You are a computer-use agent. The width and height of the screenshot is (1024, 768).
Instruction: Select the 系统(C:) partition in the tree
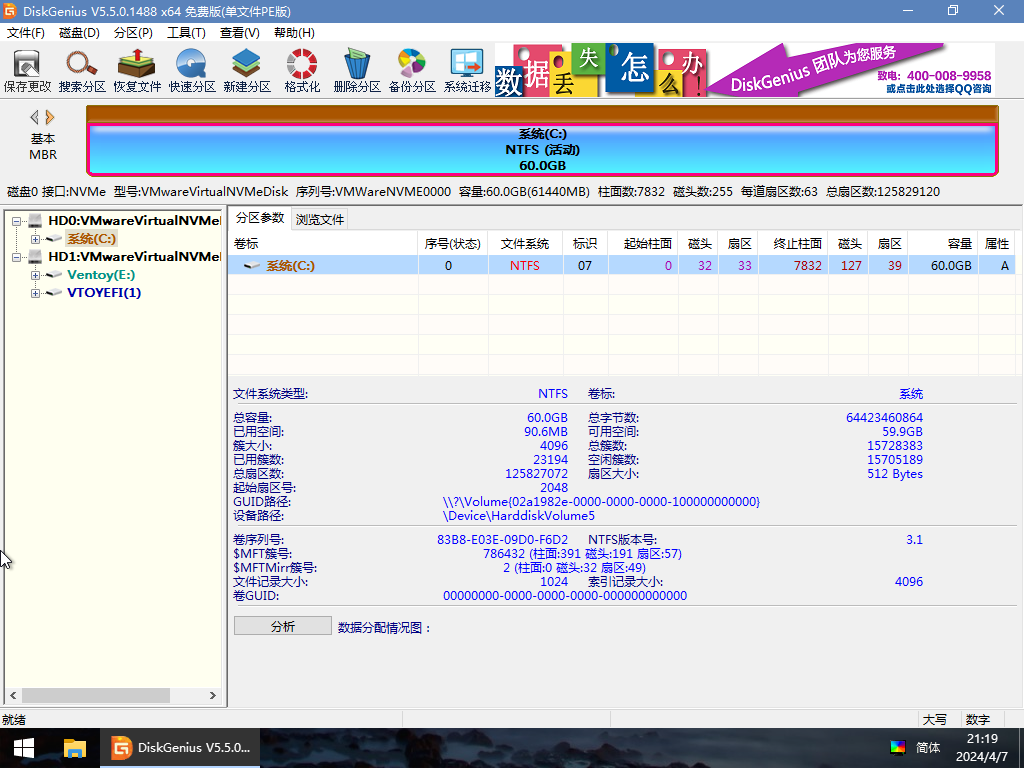(93, 238)
